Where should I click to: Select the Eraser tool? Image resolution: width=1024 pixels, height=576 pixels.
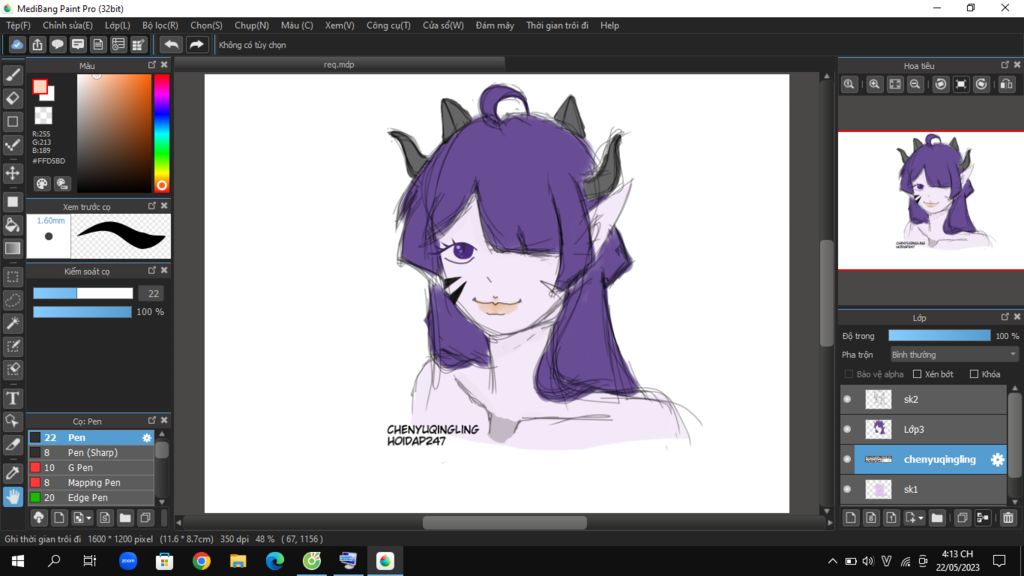[x=13, y=98]
